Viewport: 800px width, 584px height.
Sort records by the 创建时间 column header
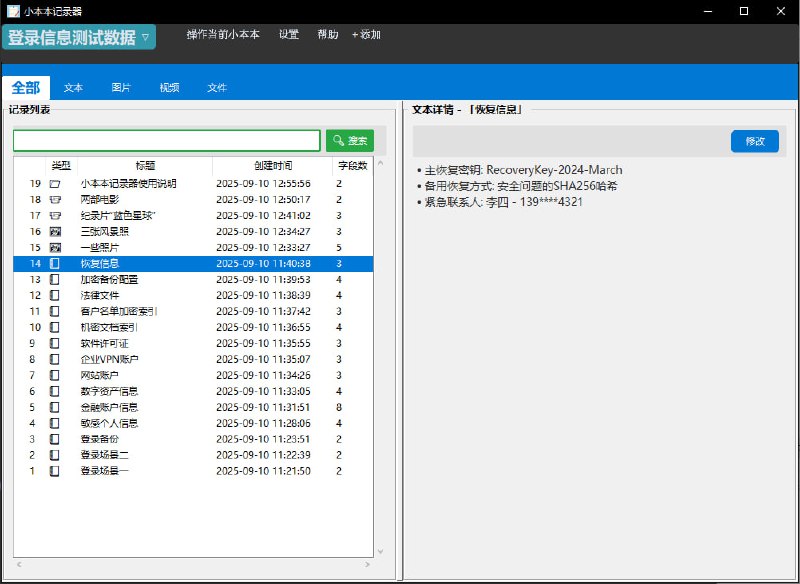click(272, 166)
